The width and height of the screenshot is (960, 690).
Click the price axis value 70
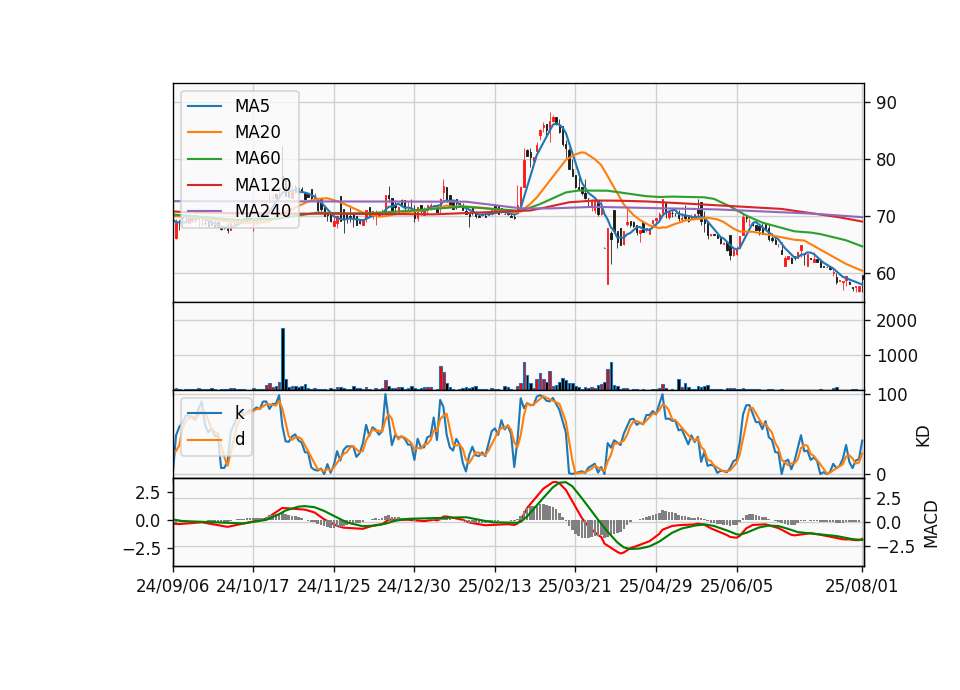pos(886,217)
